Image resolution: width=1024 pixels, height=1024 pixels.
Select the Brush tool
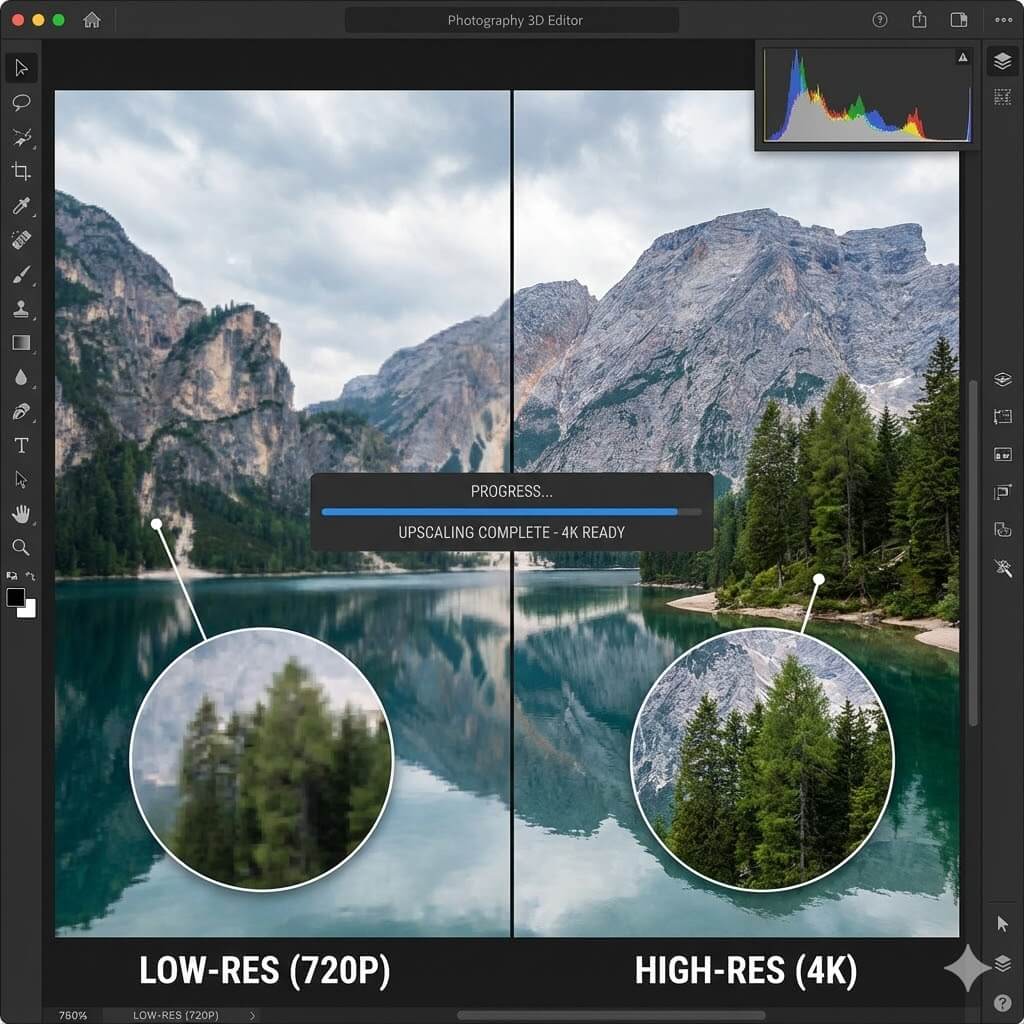[21, 274]
